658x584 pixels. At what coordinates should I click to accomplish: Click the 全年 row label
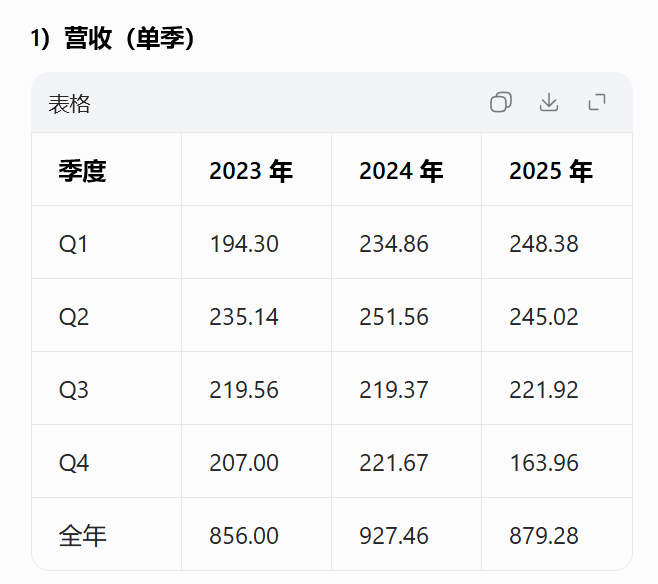[x=82, y=536]
